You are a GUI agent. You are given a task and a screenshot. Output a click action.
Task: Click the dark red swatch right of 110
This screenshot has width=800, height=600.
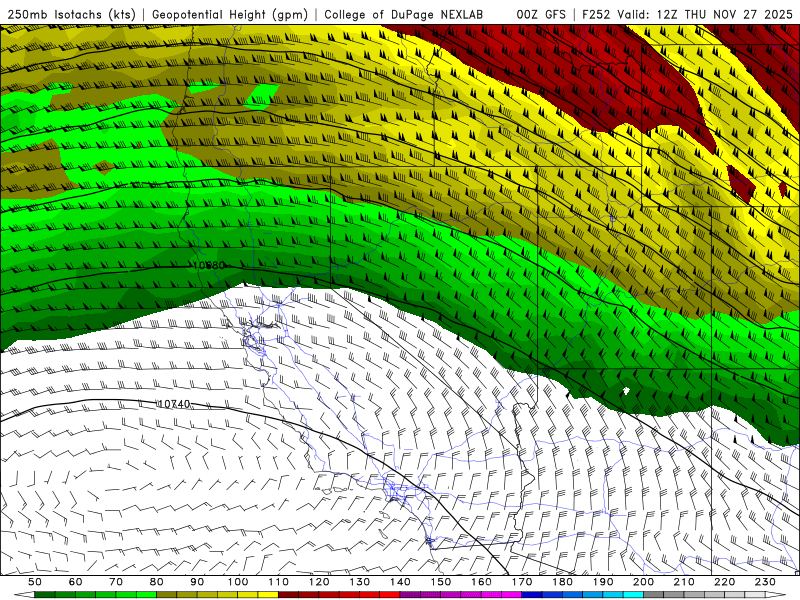[289, 595]
